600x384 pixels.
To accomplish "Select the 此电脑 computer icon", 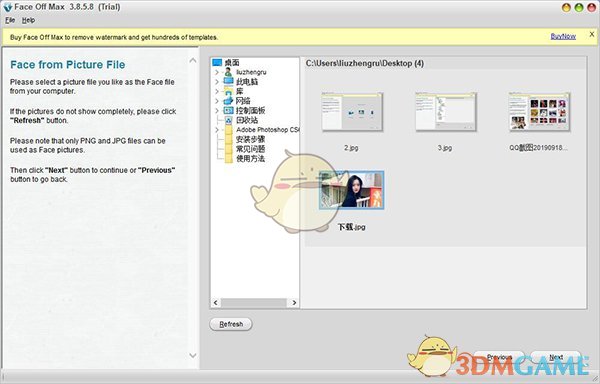I will click(x=228, y=81).
